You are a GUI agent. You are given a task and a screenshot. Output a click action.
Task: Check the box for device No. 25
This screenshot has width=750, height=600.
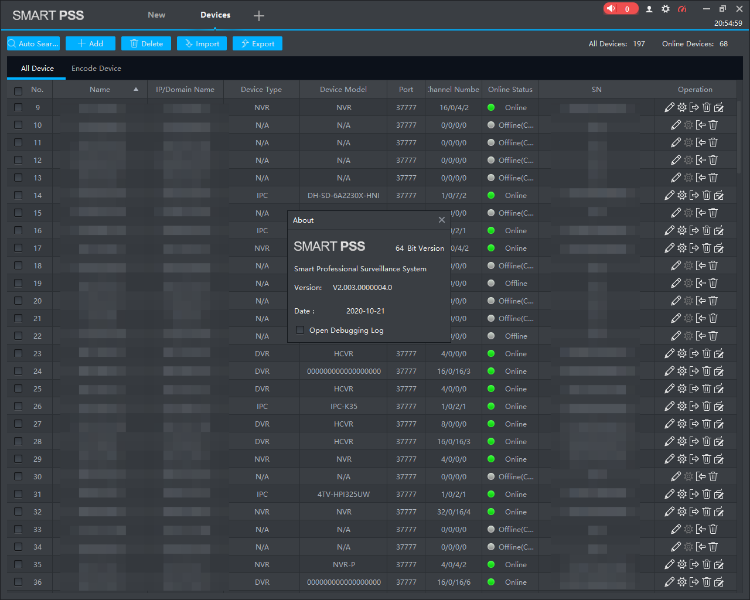coord(18,389)
